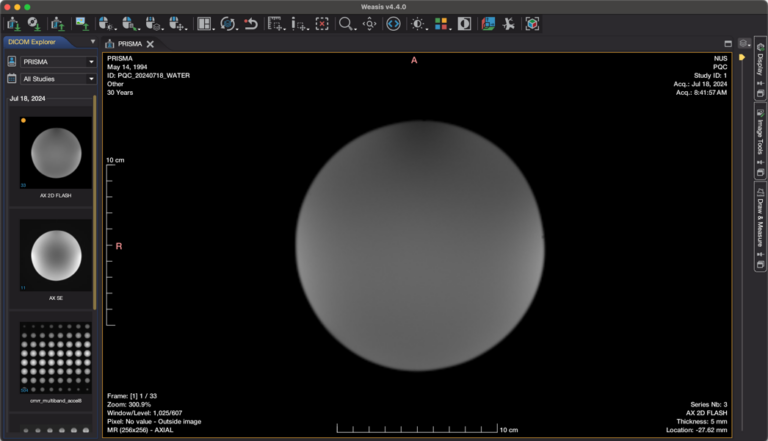Switch to the PRISMA viewer tab
The image size is (768, 441).
pos(129,44)
